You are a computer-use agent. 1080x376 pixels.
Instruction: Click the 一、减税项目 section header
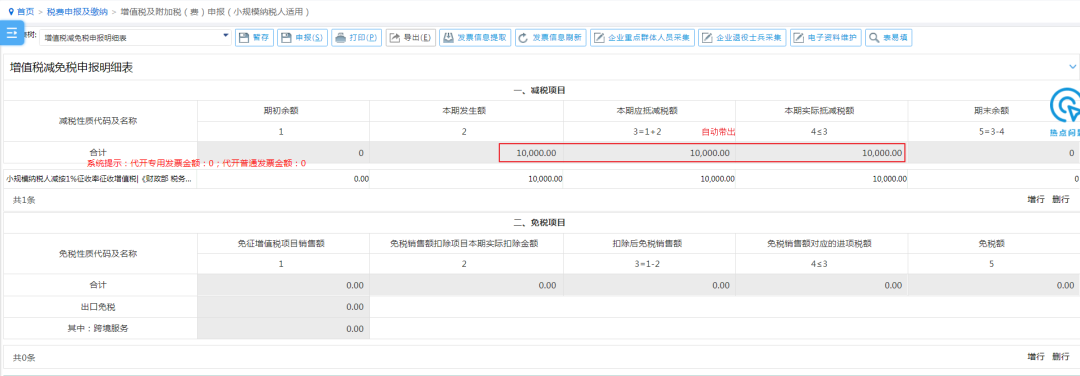pyautogui.click(x=539, y=90)
